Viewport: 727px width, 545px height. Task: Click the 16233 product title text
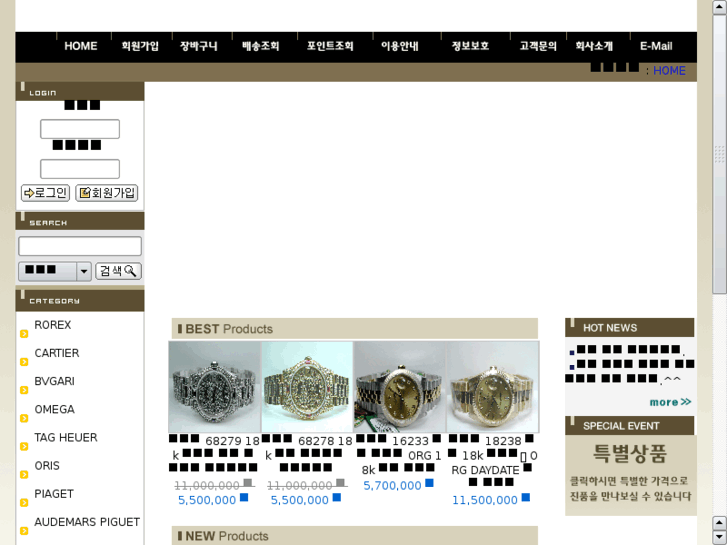coord(400,455)
